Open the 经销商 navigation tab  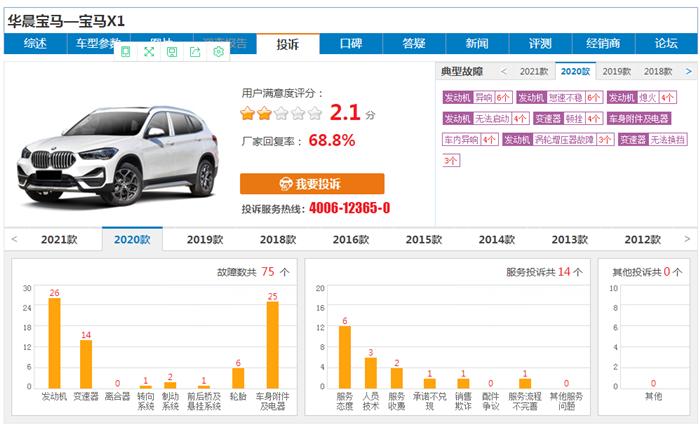click(603, 43)
